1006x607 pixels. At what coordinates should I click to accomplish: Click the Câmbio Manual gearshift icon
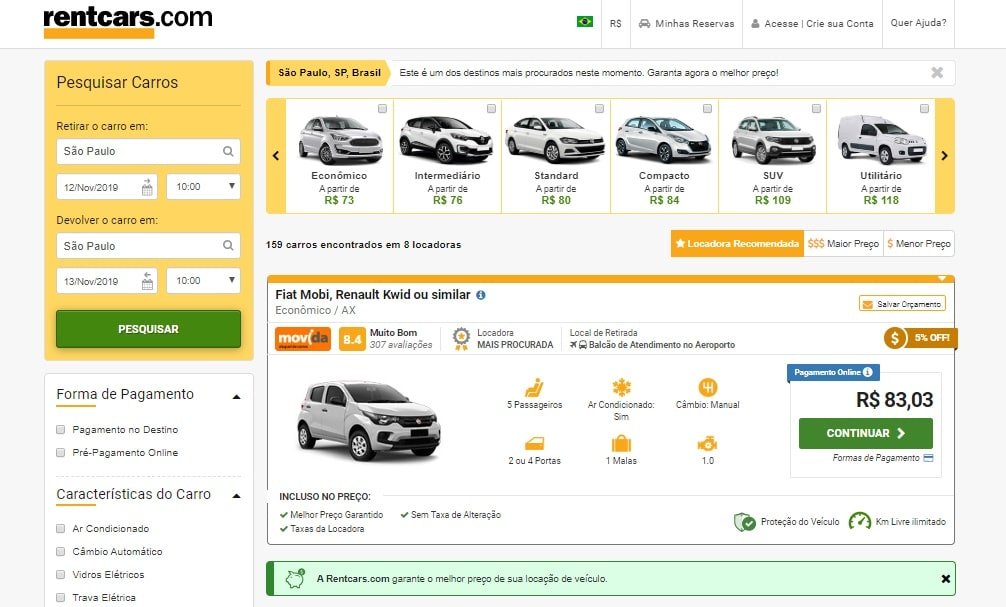[708, 388]
